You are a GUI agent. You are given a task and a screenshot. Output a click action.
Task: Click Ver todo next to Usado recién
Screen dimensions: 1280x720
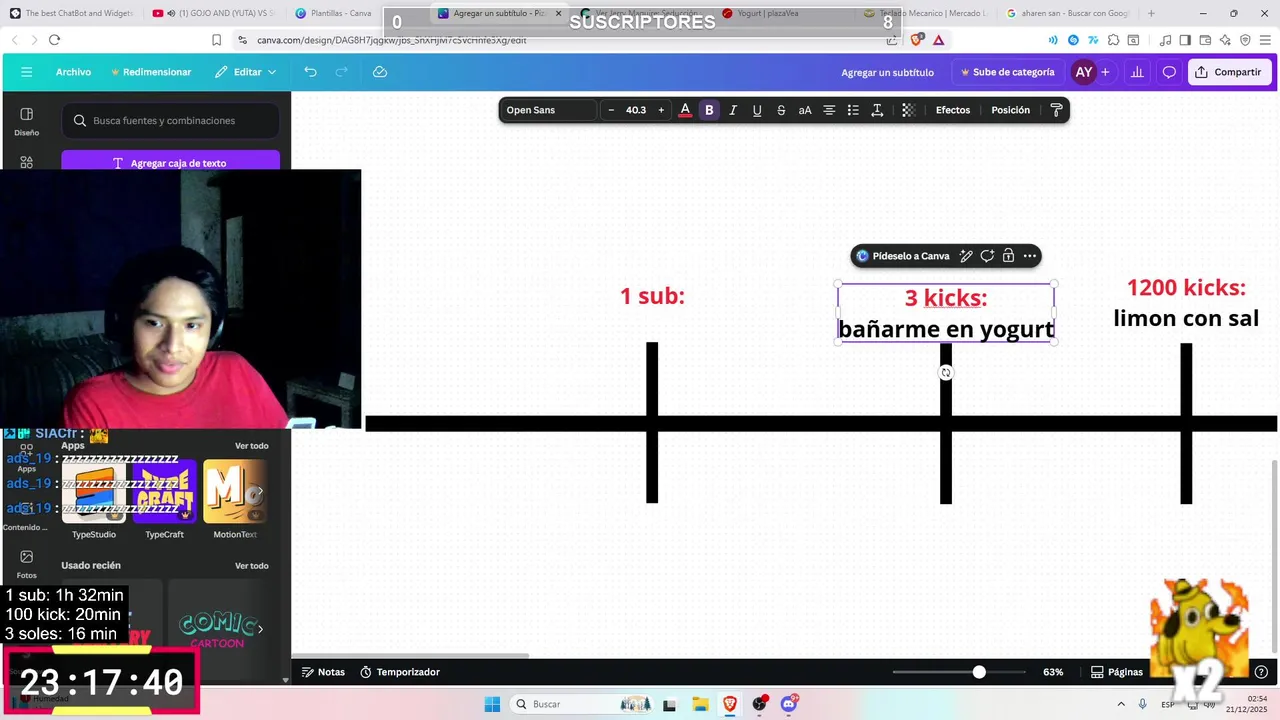[251, 566]
